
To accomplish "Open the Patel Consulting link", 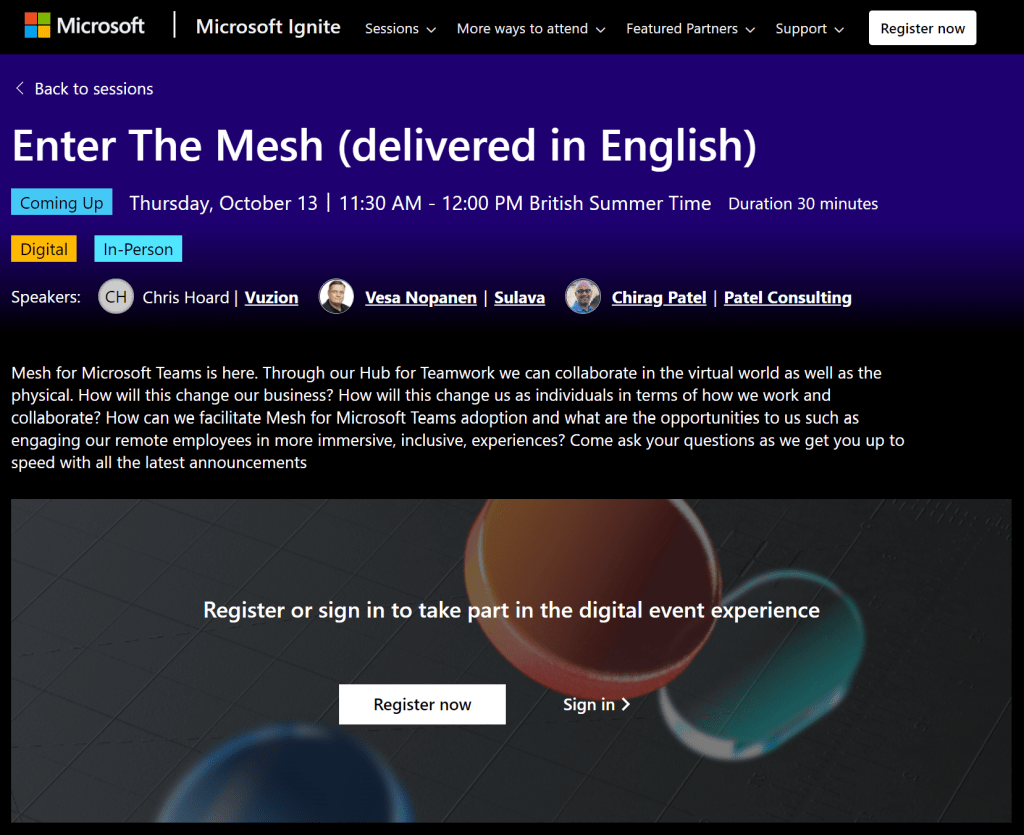I will pyautogui.click(x=788, y=297).
